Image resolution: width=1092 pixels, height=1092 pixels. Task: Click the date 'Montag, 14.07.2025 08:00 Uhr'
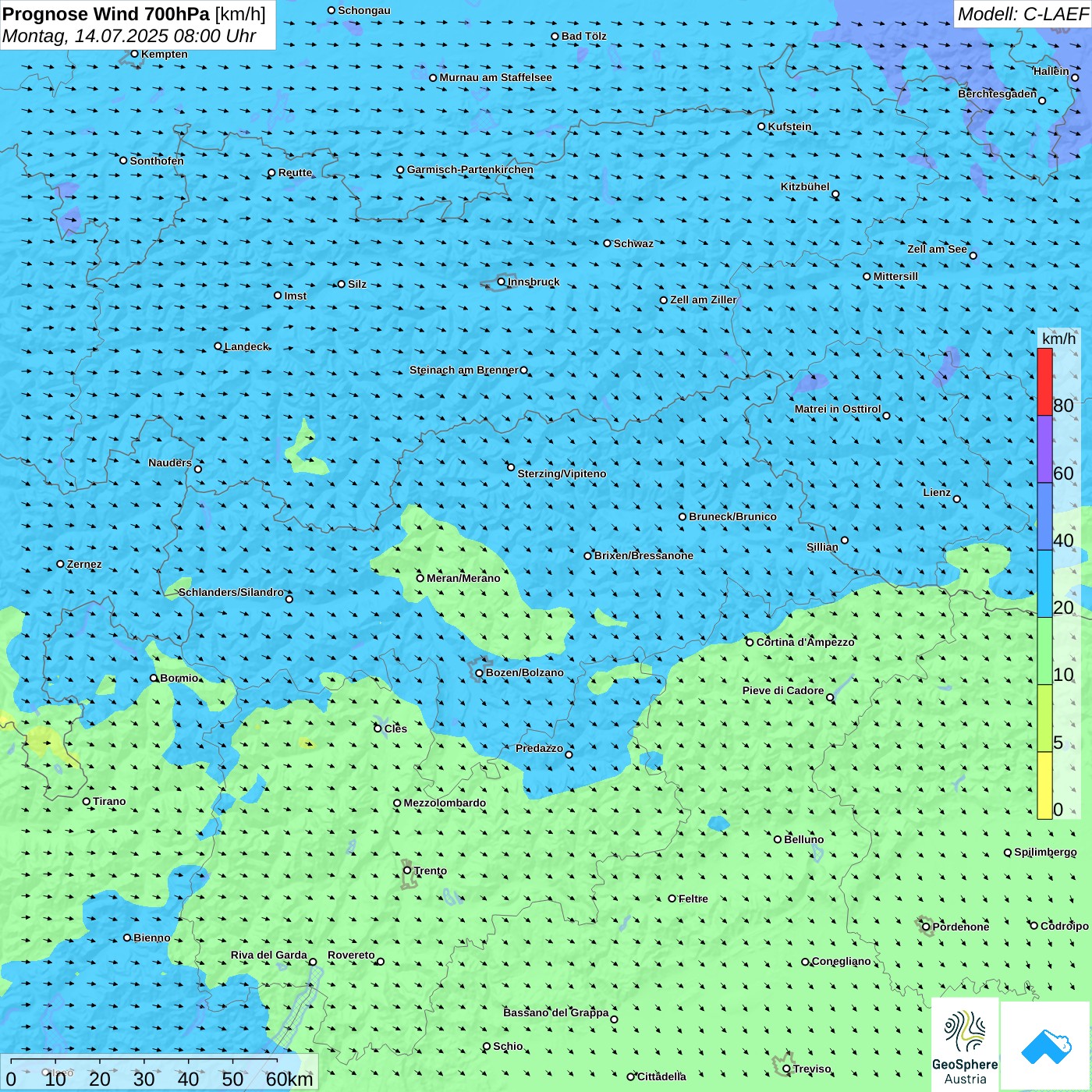(x=129, y=36)
